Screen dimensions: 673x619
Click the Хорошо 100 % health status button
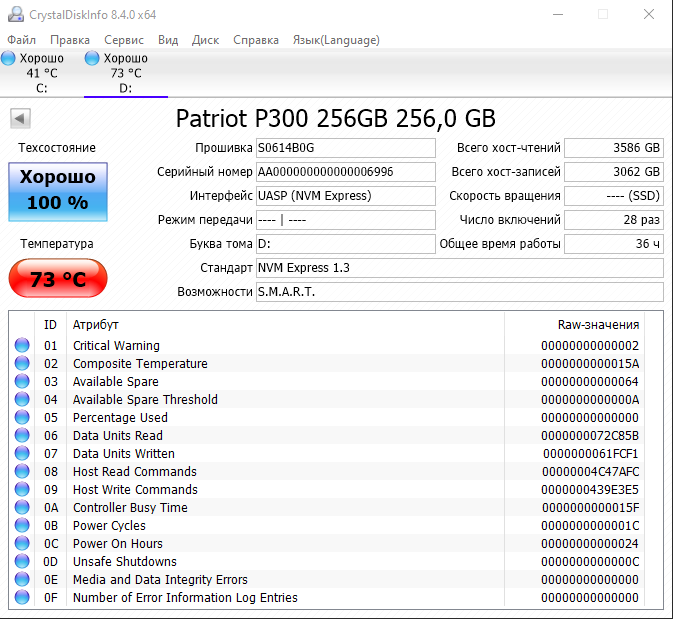tap(57, 190)
